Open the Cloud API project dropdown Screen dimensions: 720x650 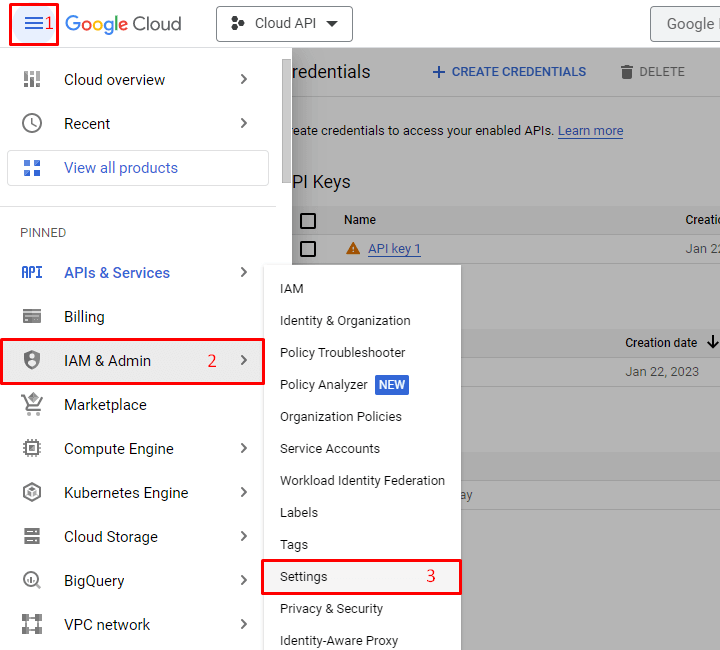(x=284, y=24)
